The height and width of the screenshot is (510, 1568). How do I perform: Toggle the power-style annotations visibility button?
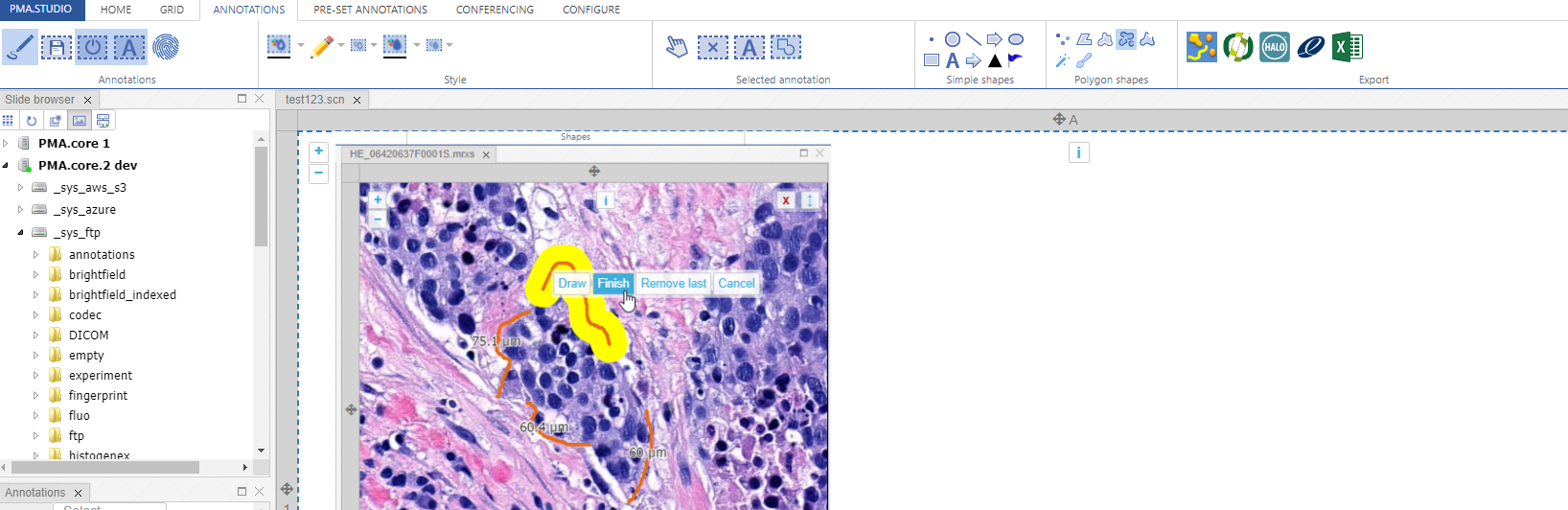coord(92,47)
